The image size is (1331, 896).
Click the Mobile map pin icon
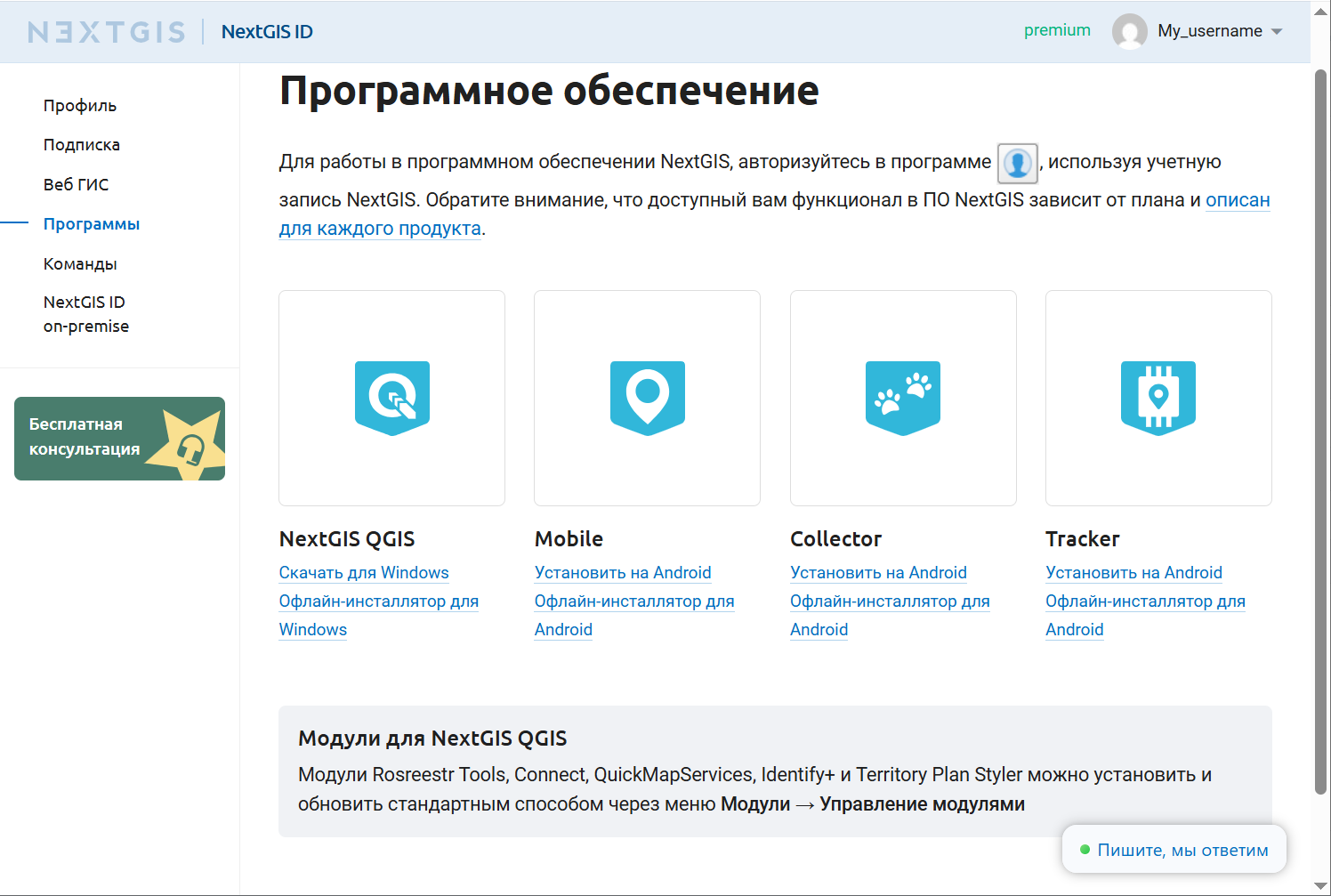pos(648,398)
